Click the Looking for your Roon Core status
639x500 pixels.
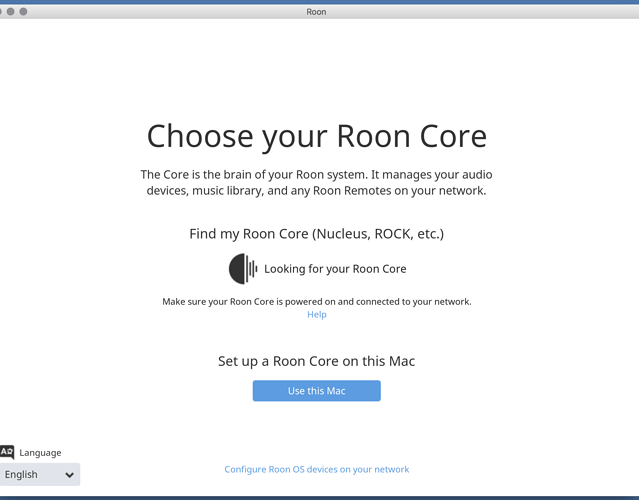click(335, 269)
